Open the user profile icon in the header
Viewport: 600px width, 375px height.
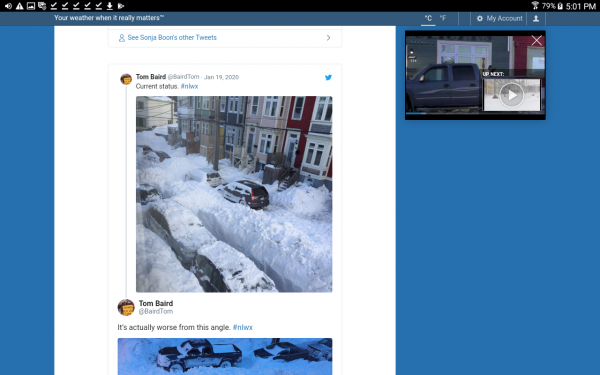(x=536, y=18)
